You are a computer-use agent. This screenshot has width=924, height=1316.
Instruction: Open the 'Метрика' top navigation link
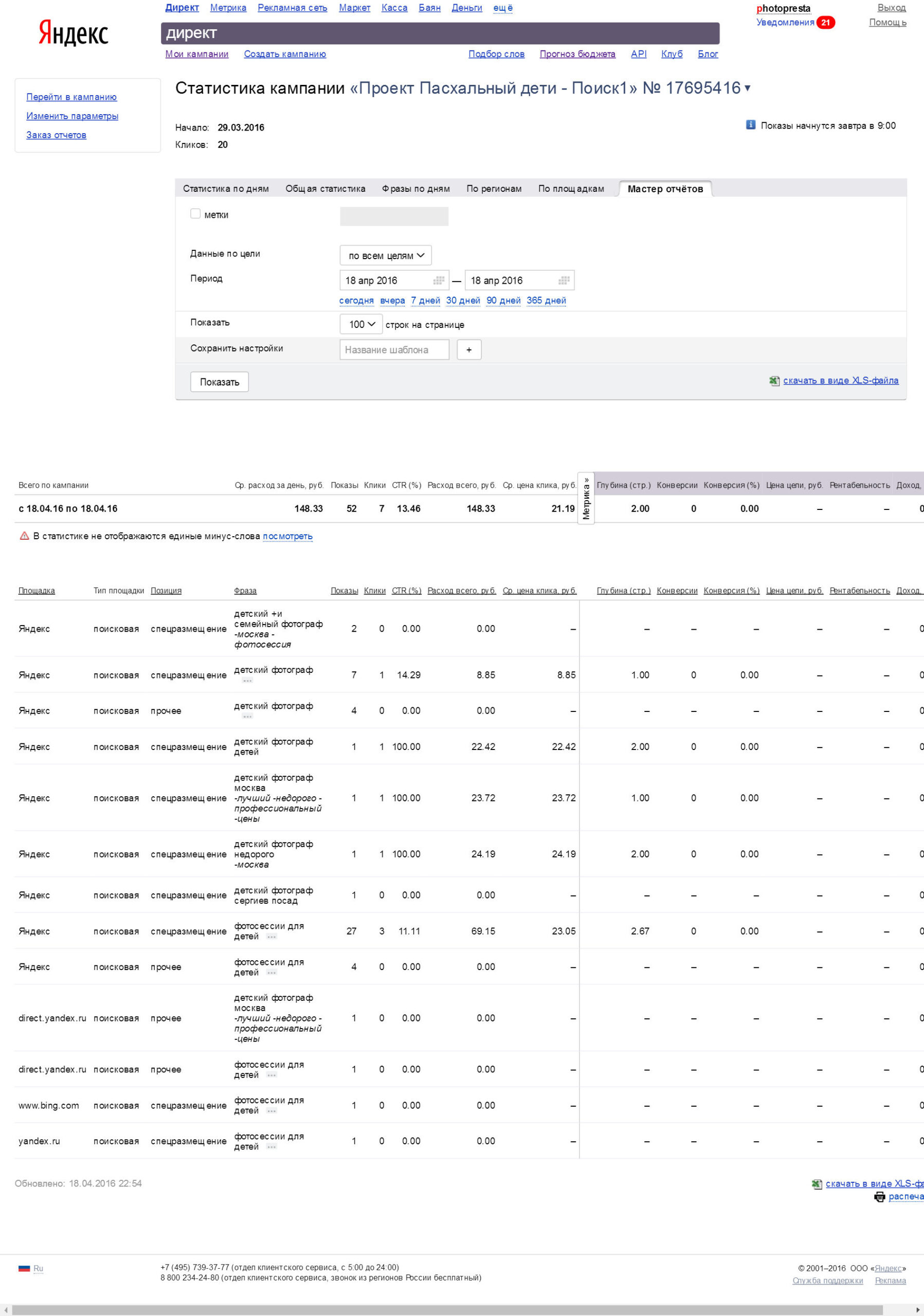[228, 7]
